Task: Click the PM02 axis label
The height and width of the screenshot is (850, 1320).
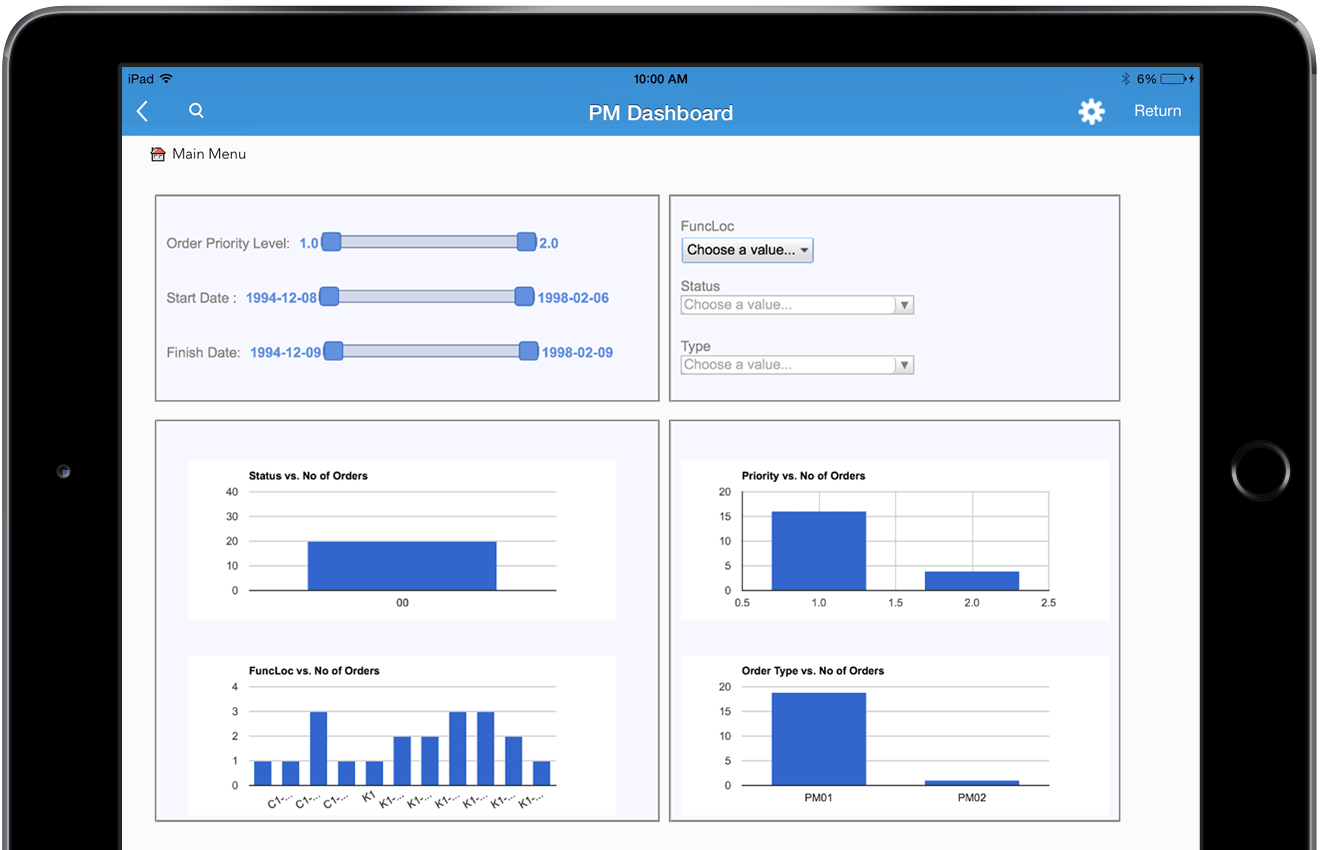Action: click(972, 798)
